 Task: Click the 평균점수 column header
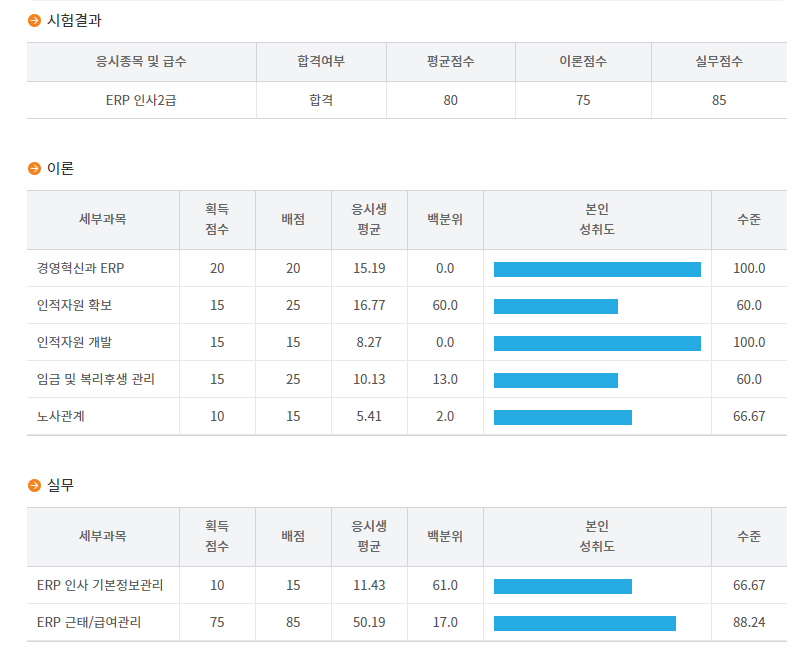[x=450, y=62]
